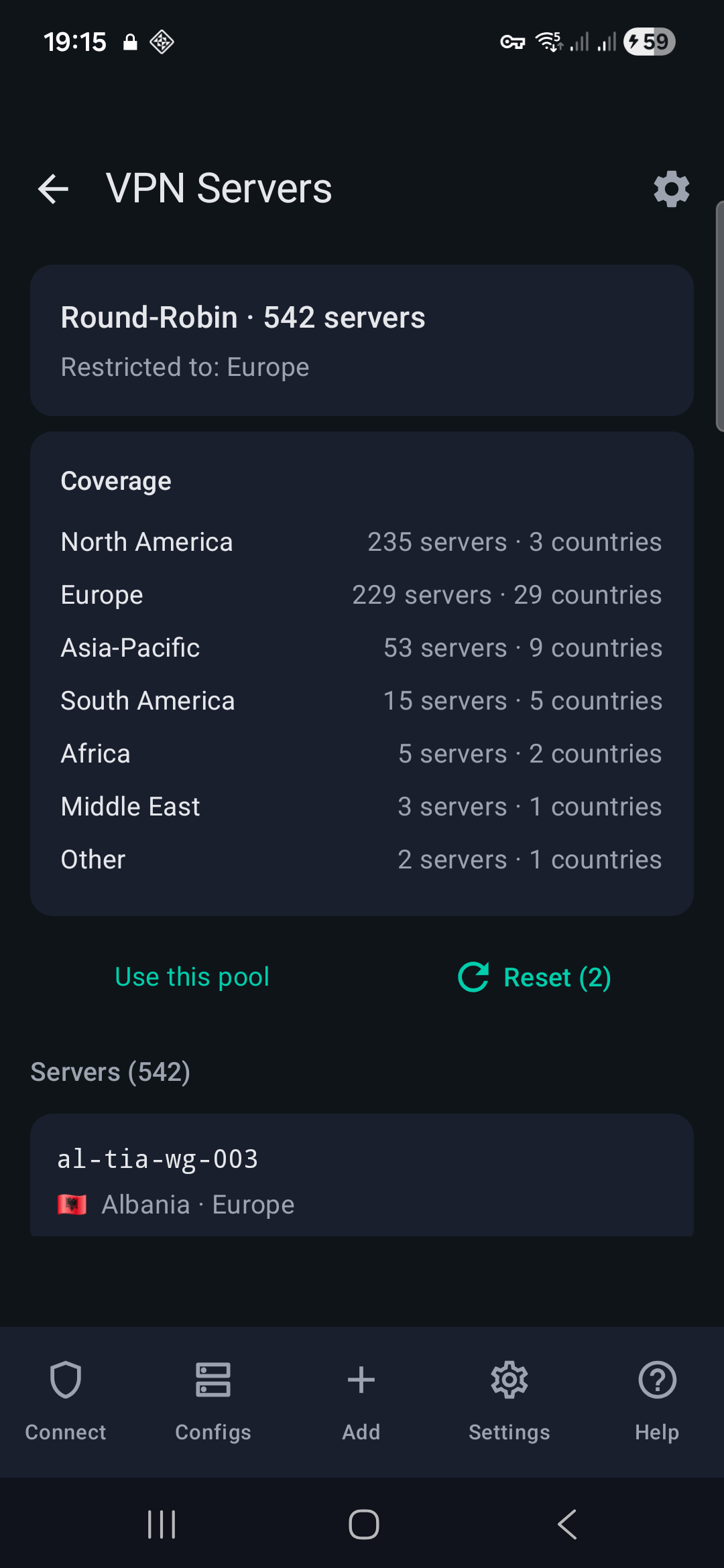Tap Restricted to: Europe text
Image resolution: width=724 pixels, height=1568 pixels.
(185, 367)
